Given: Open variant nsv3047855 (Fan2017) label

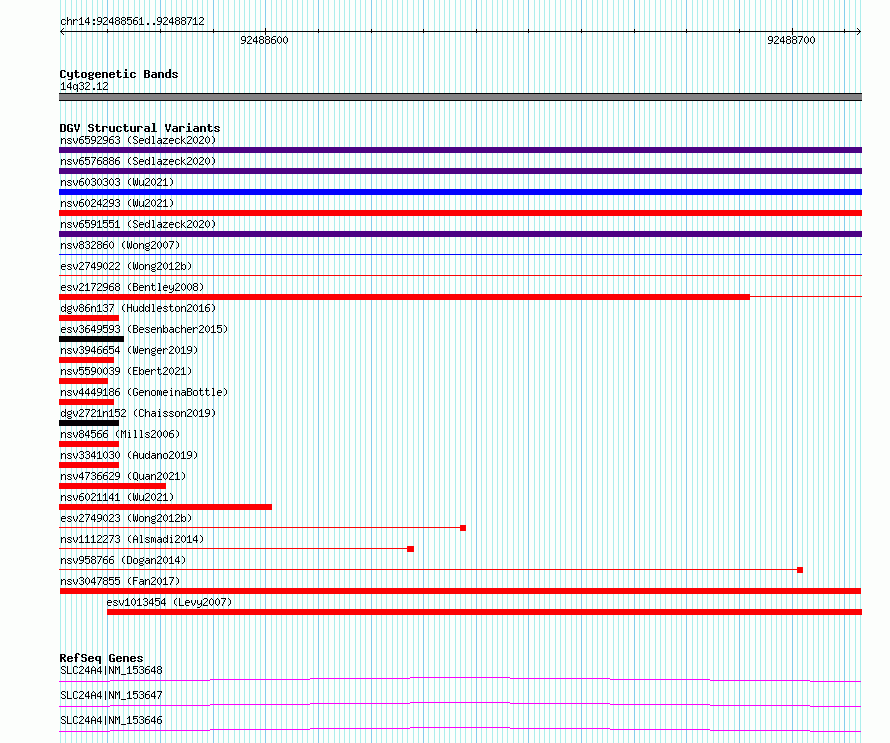Looking at the screenshot, I should coord(120,581).
